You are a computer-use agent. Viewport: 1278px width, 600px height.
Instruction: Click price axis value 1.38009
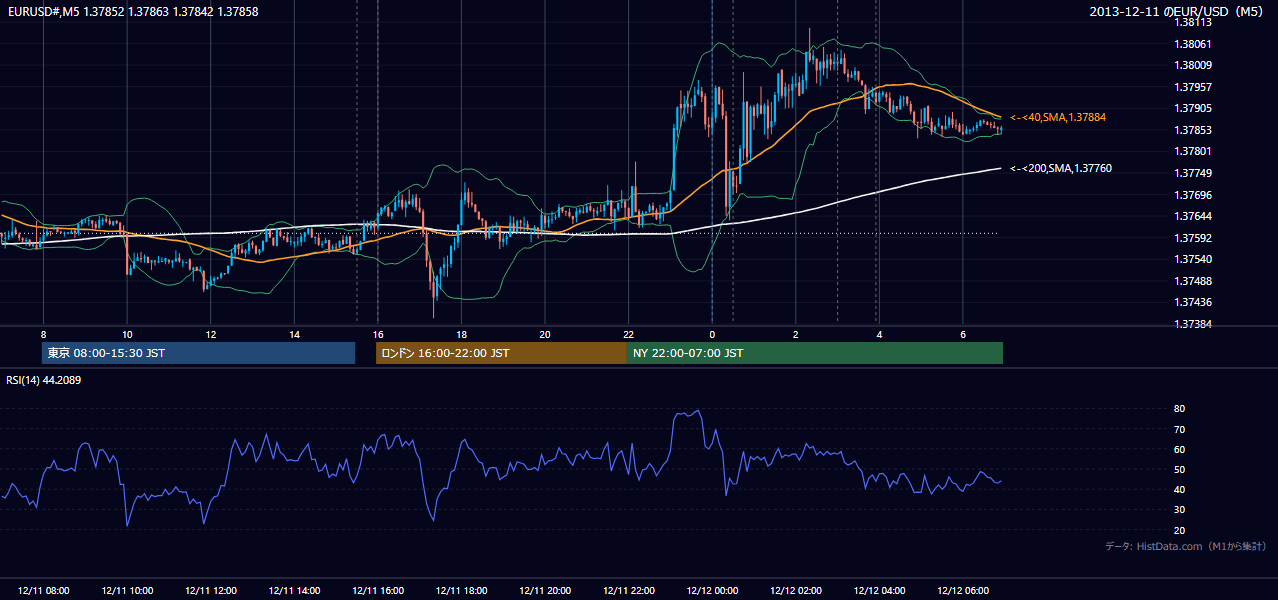(1193, 65)
